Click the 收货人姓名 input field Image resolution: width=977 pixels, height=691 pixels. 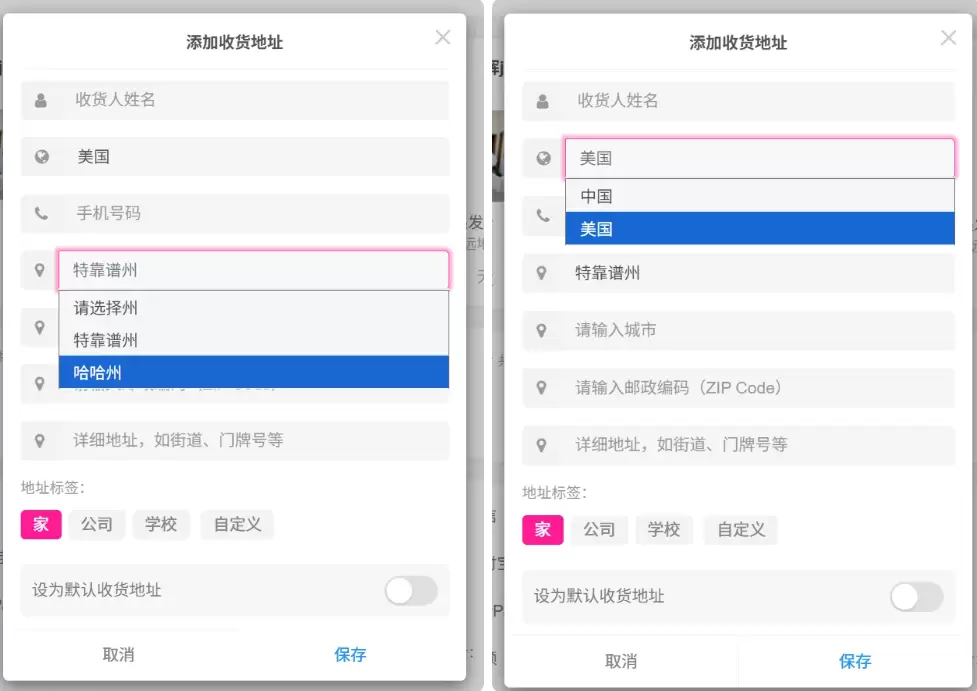coord(250,100)
